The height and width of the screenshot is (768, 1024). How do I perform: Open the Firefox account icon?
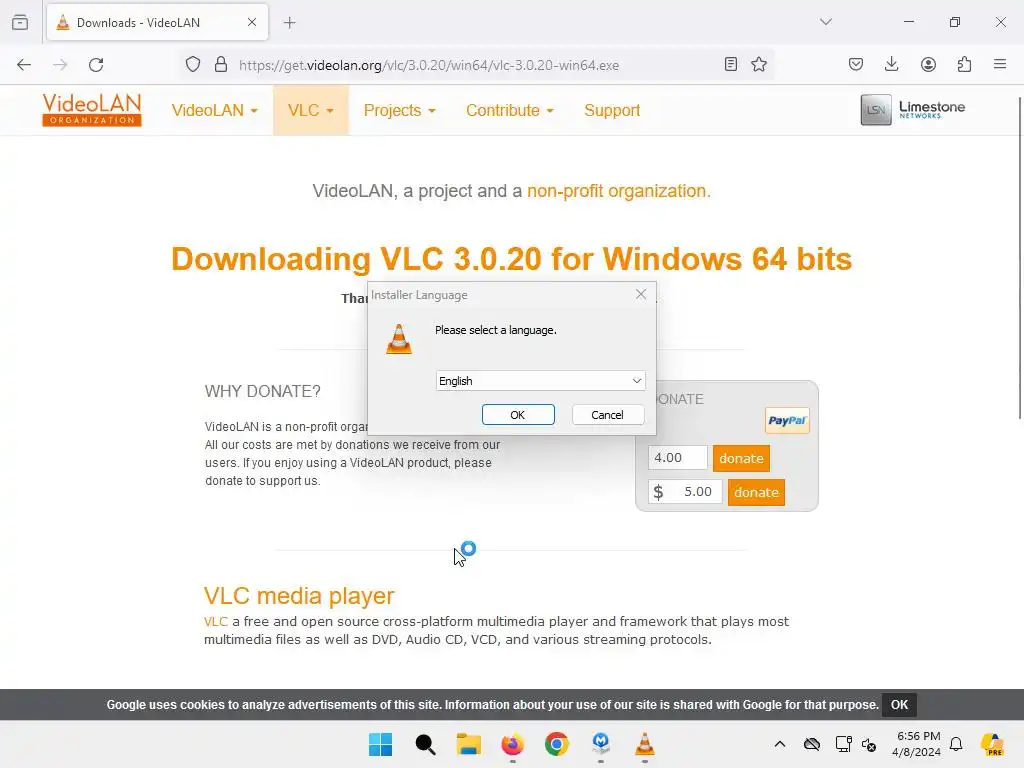point(928,64)
